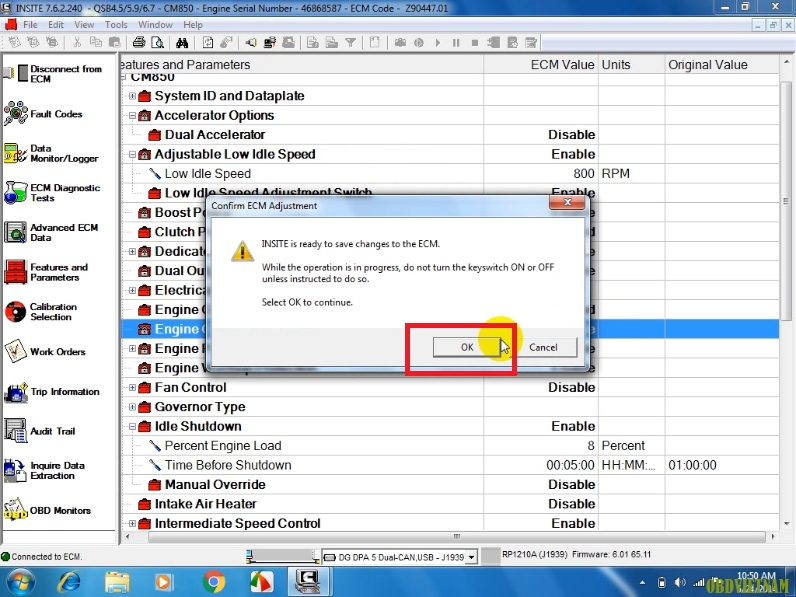The image size is (796, 597).
Task: Confirm saving changes with OK
Action: click(x=467, y=347)
